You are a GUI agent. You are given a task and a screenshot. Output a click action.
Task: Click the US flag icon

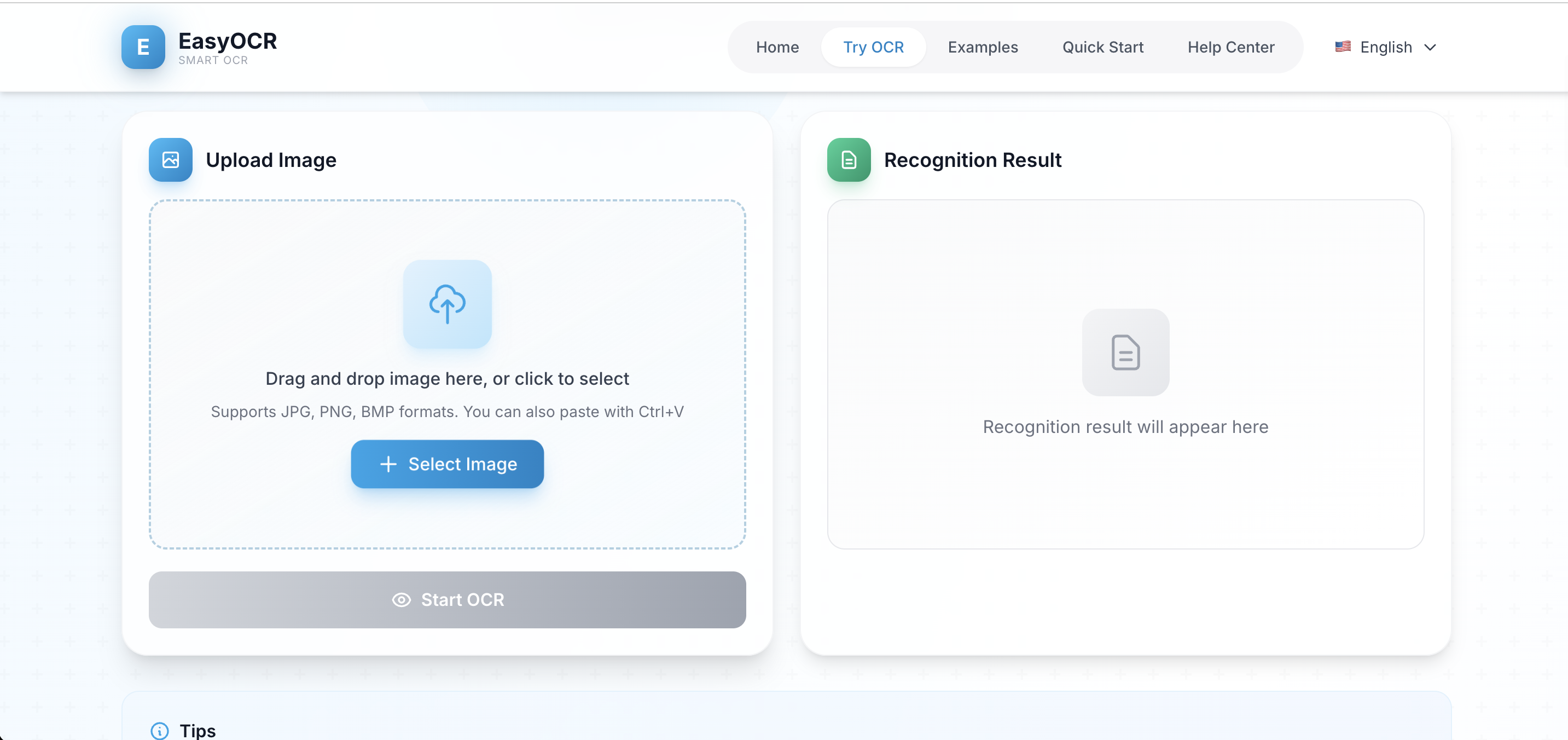click(1343, 47)
